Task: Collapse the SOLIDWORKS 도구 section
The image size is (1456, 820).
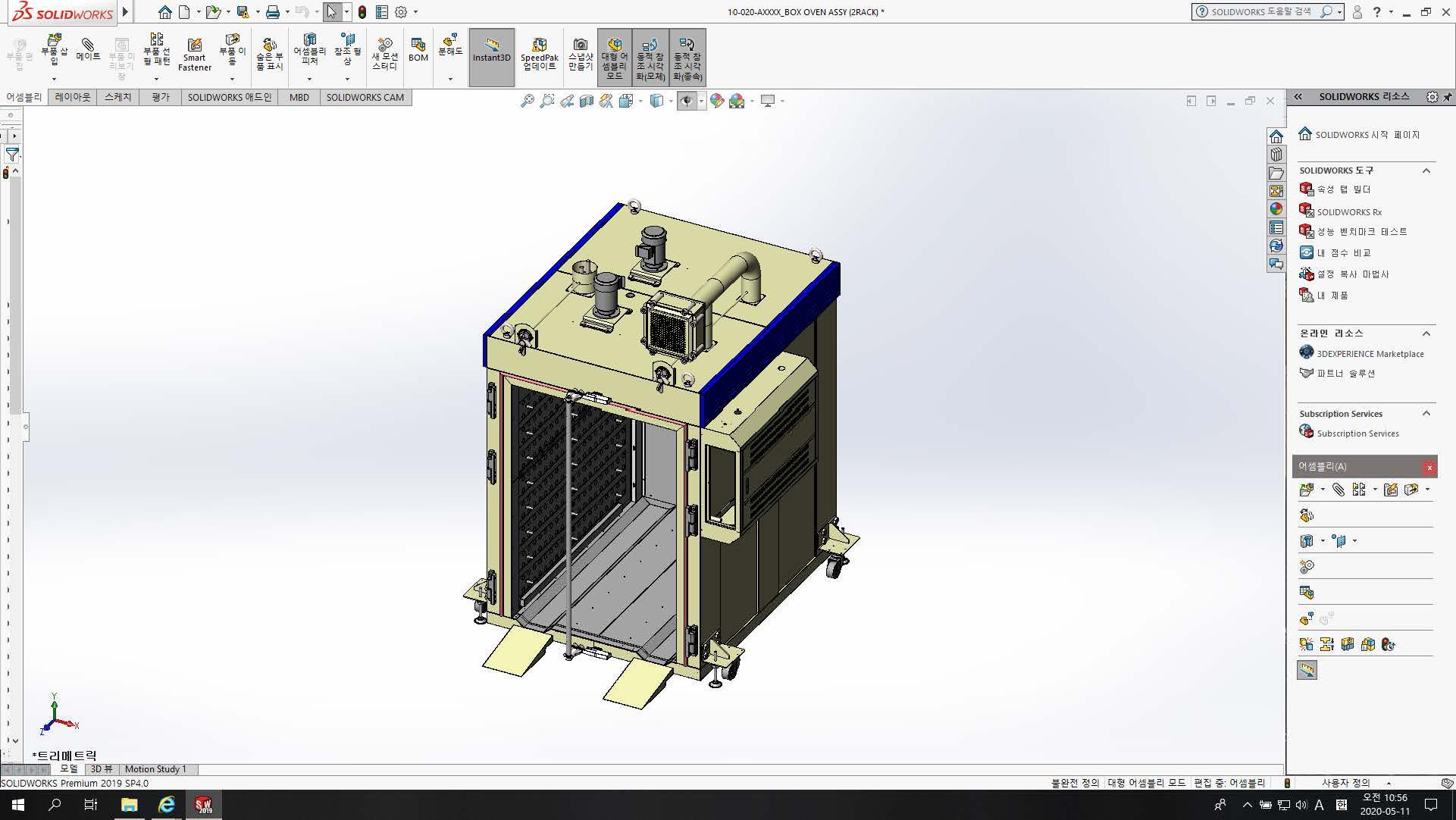Action: tap(1426, 171)
